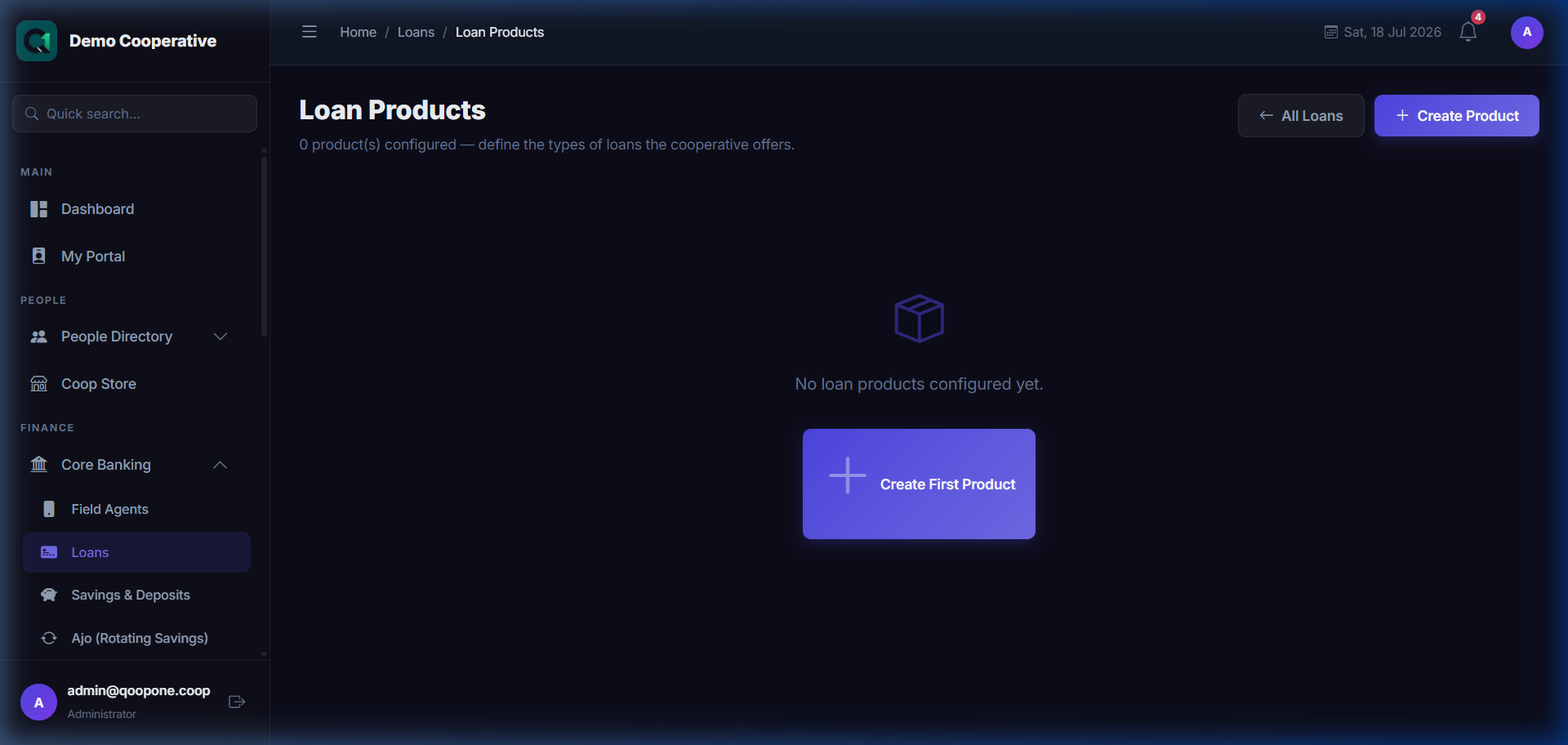The image size is (1568, 745).
Task: Click the Create Product button
Action: pos(1456,116)
